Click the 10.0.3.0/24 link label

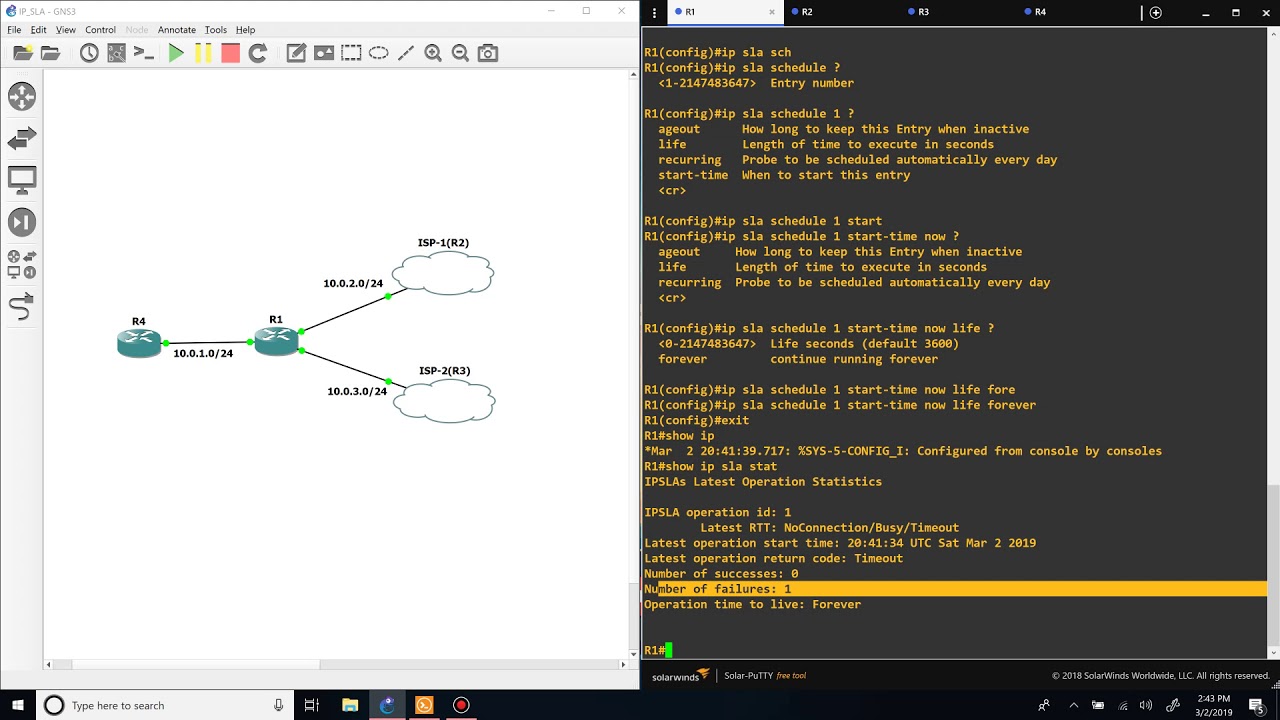(357, 391)
